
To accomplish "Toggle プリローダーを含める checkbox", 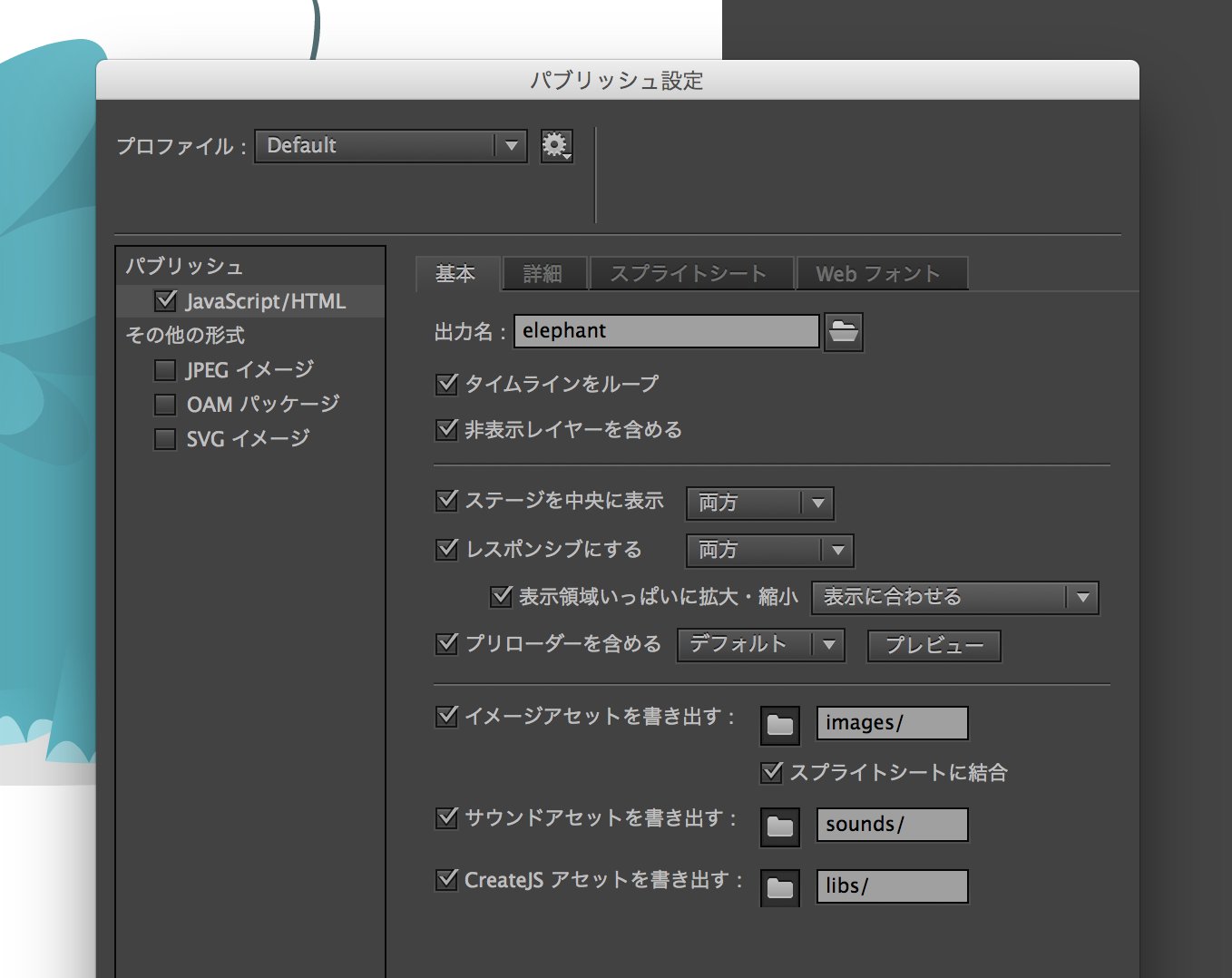I will [446, 643].
